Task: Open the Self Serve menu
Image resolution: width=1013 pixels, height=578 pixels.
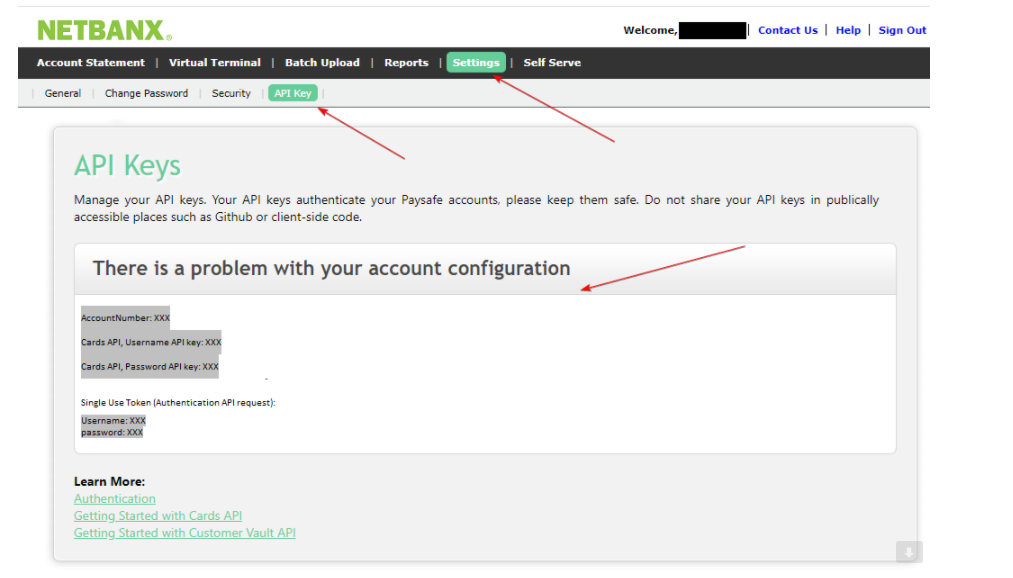Action: point(552,63)
